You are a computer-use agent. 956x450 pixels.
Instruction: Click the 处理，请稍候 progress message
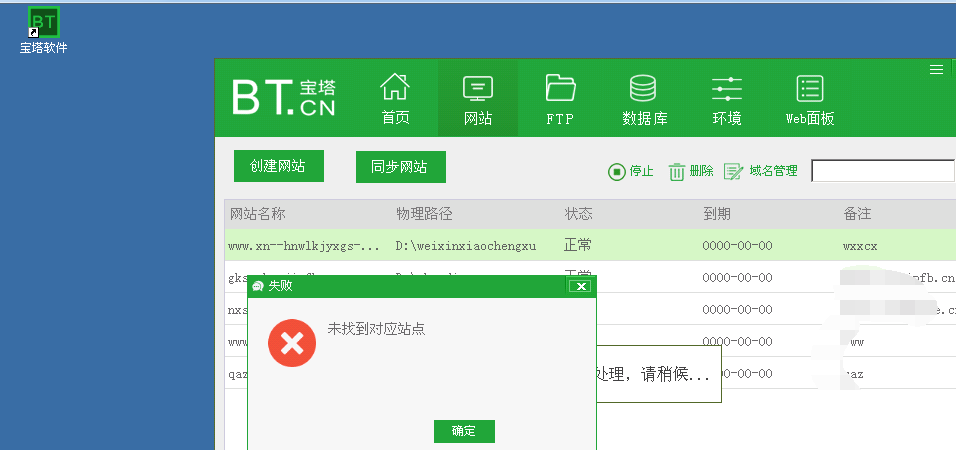pos(652,374)
